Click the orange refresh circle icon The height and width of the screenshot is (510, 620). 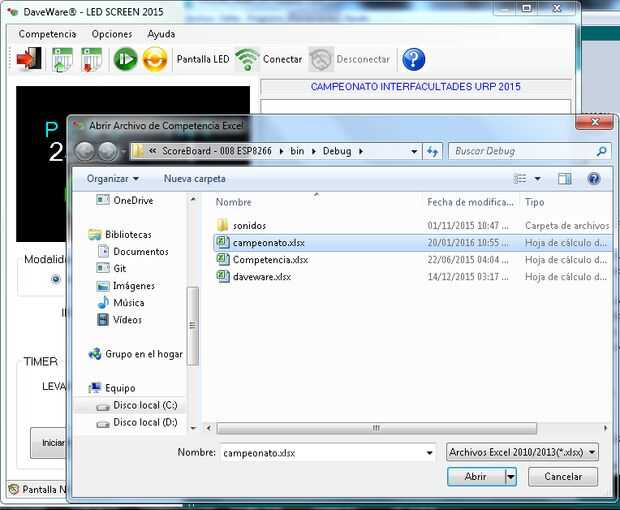(x=155, y=59)
